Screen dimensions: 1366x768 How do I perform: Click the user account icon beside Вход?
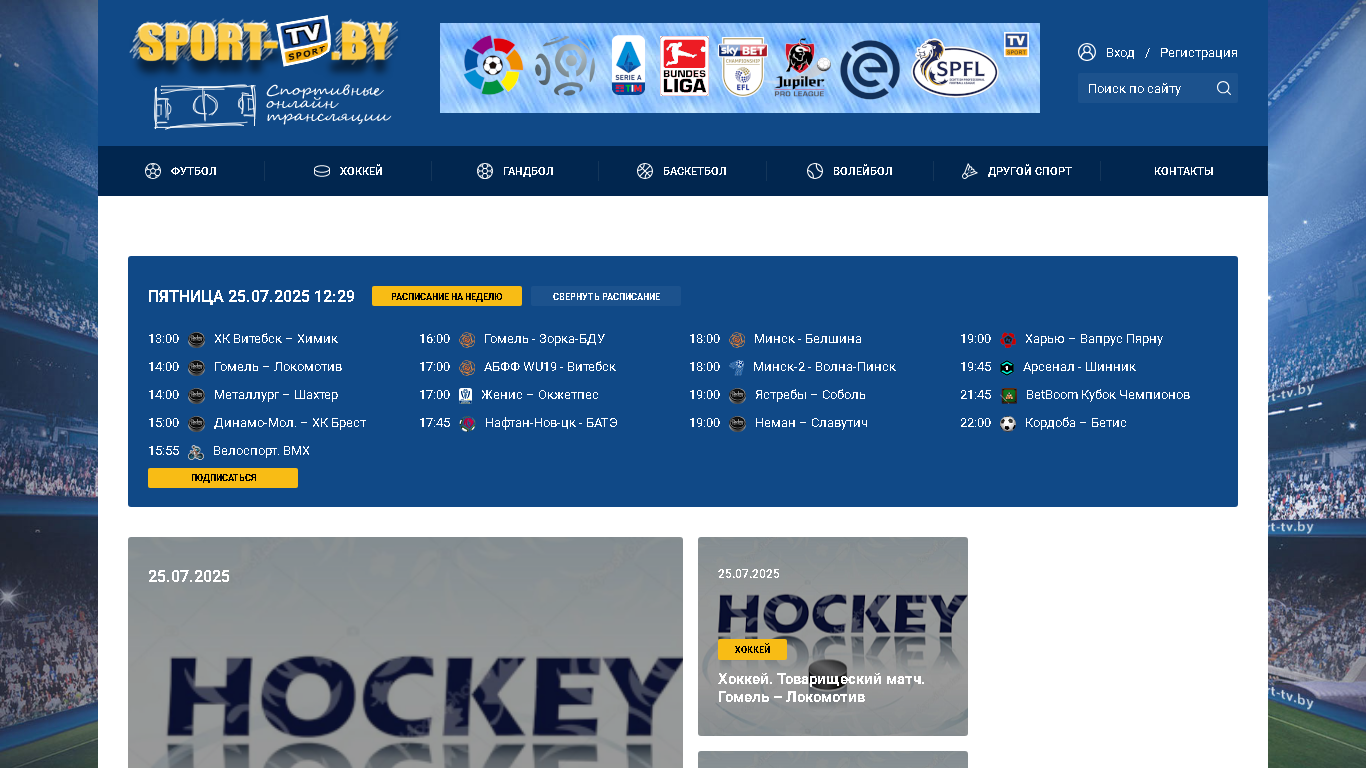pyautogui.click(x=1087, y=52)
